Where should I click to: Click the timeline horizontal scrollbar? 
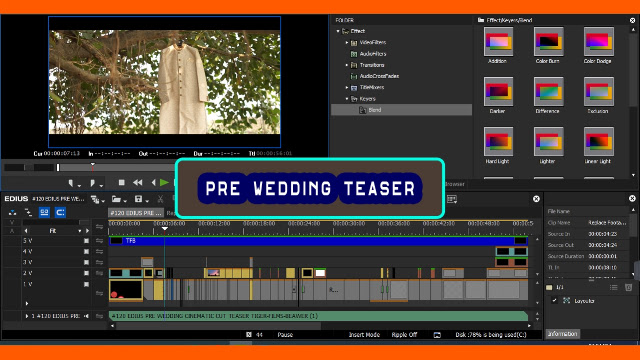(x=218, y=326)
